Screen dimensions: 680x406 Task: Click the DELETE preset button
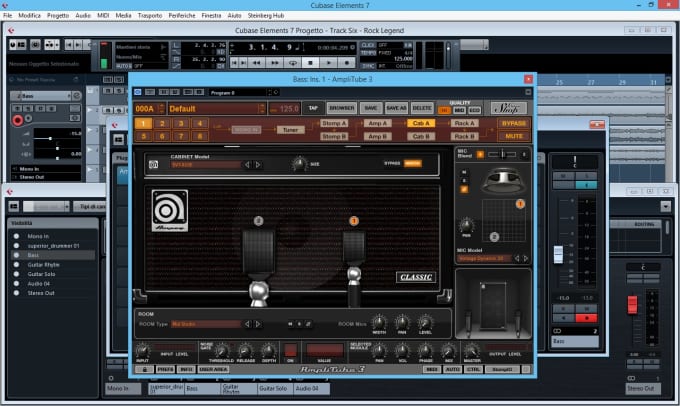click(x=422, y=108)
